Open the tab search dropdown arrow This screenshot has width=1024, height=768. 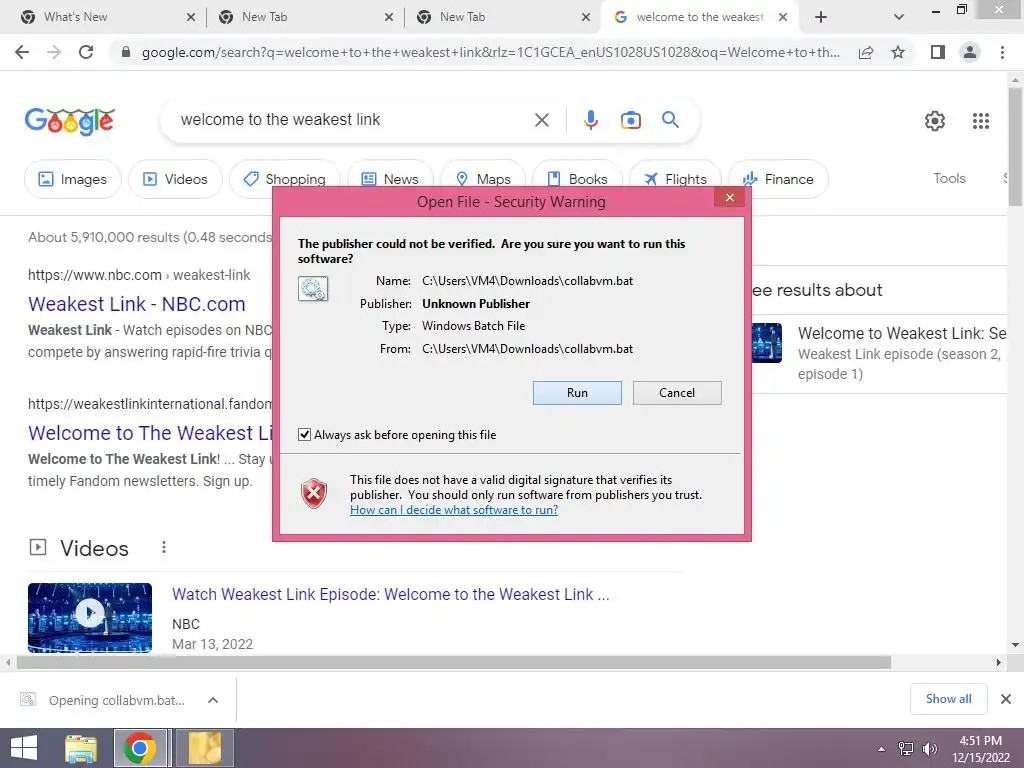(x=899, y=18)
